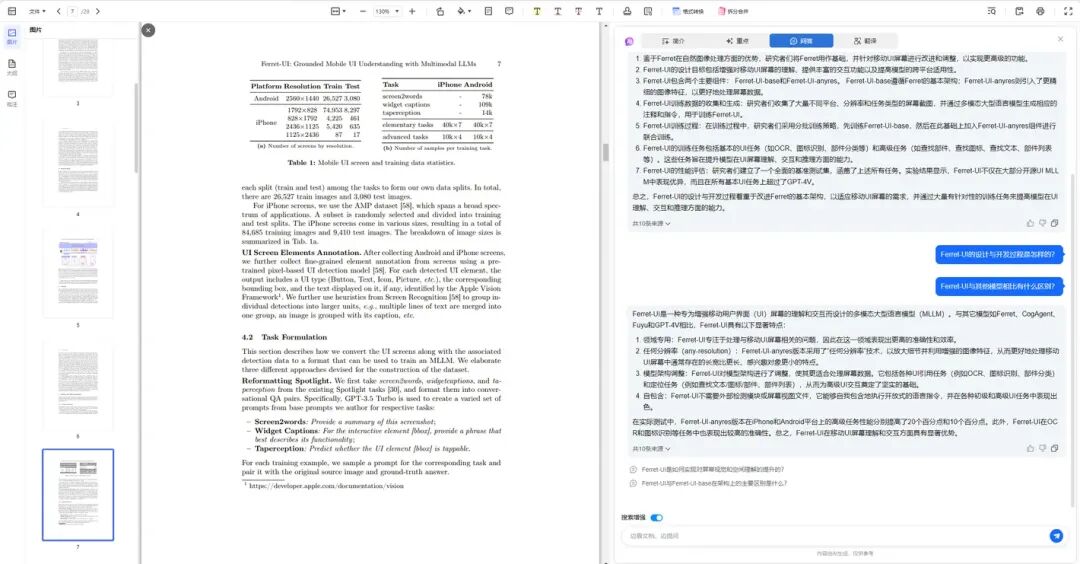
Task: Click the document vertical scrollbar
Action: [x=605, y=152]
